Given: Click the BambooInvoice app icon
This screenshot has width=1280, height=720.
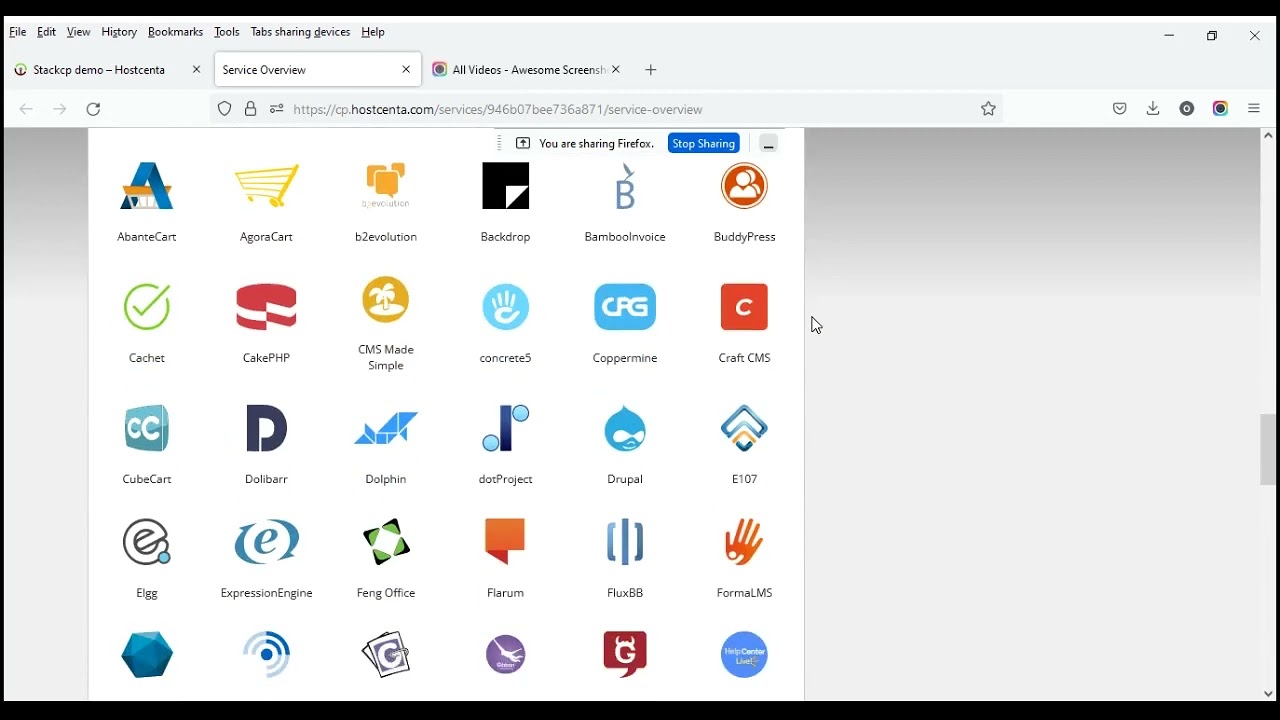Looking at the screenshot, I should tap(626, 187).
